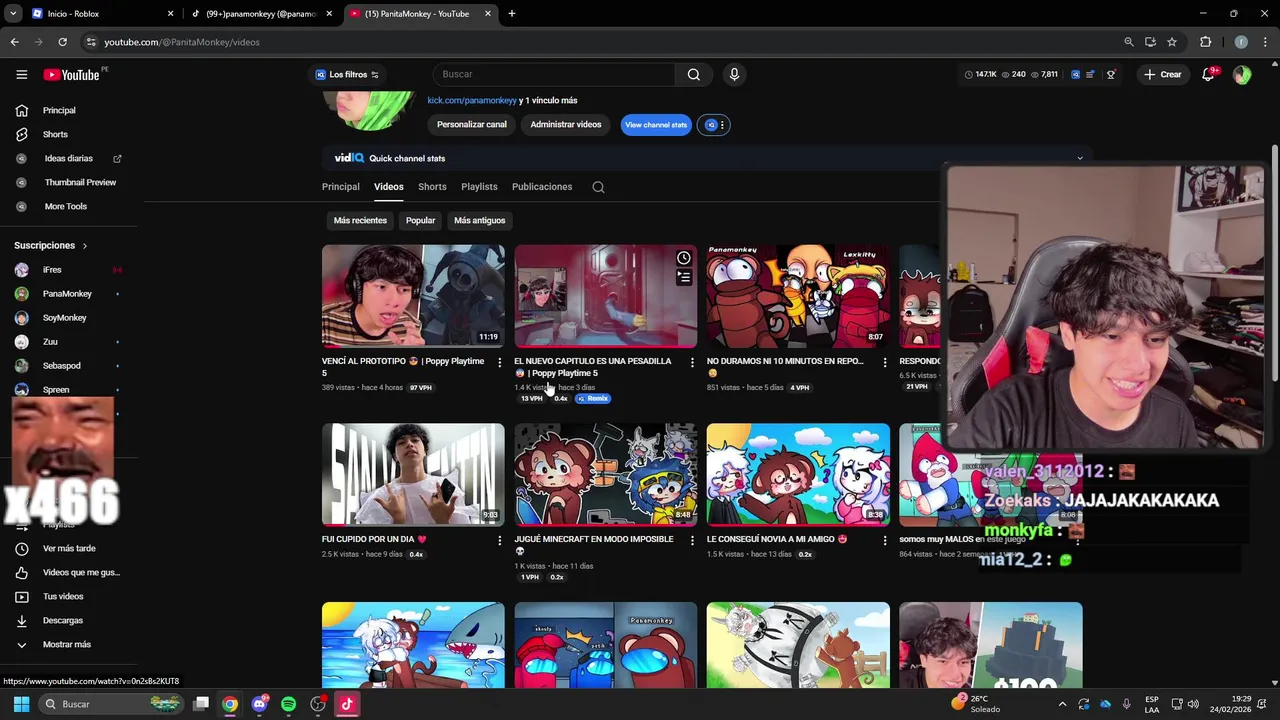1280x720 pixels.
Task: Open kick.com/panamonkeyy link
Action: click(472, 101)
